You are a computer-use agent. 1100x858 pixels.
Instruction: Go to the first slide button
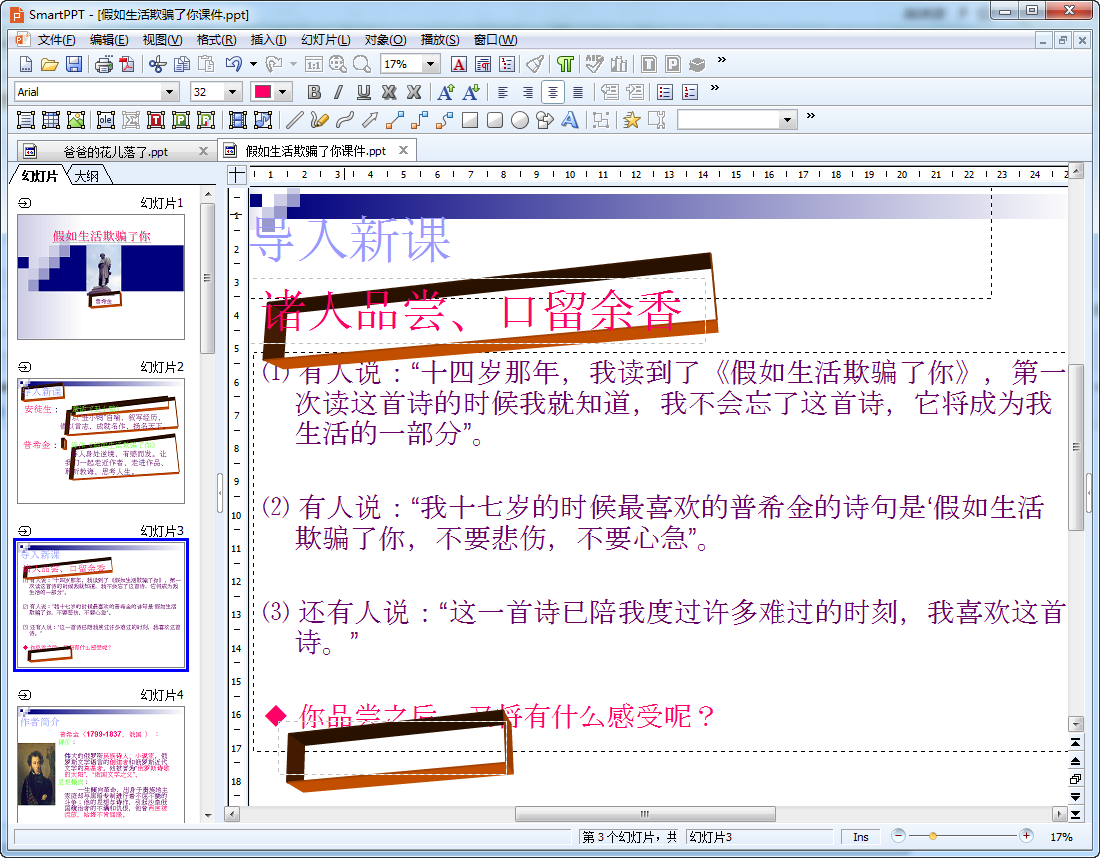click(x=1075, y=742)
